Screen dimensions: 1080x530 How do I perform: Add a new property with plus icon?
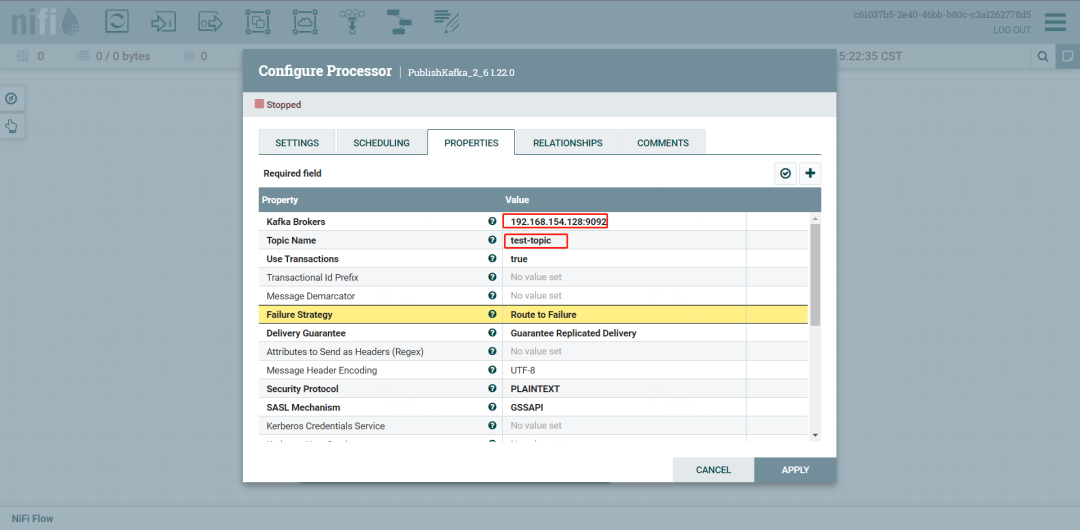810,174
